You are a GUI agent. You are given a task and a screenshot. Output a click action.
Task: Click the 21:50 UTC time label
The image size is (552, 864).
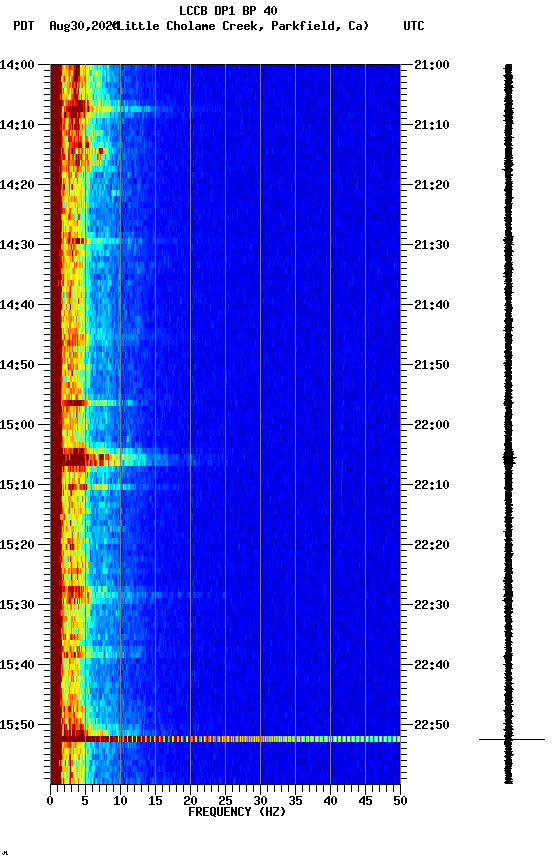(x=432, y=365)
